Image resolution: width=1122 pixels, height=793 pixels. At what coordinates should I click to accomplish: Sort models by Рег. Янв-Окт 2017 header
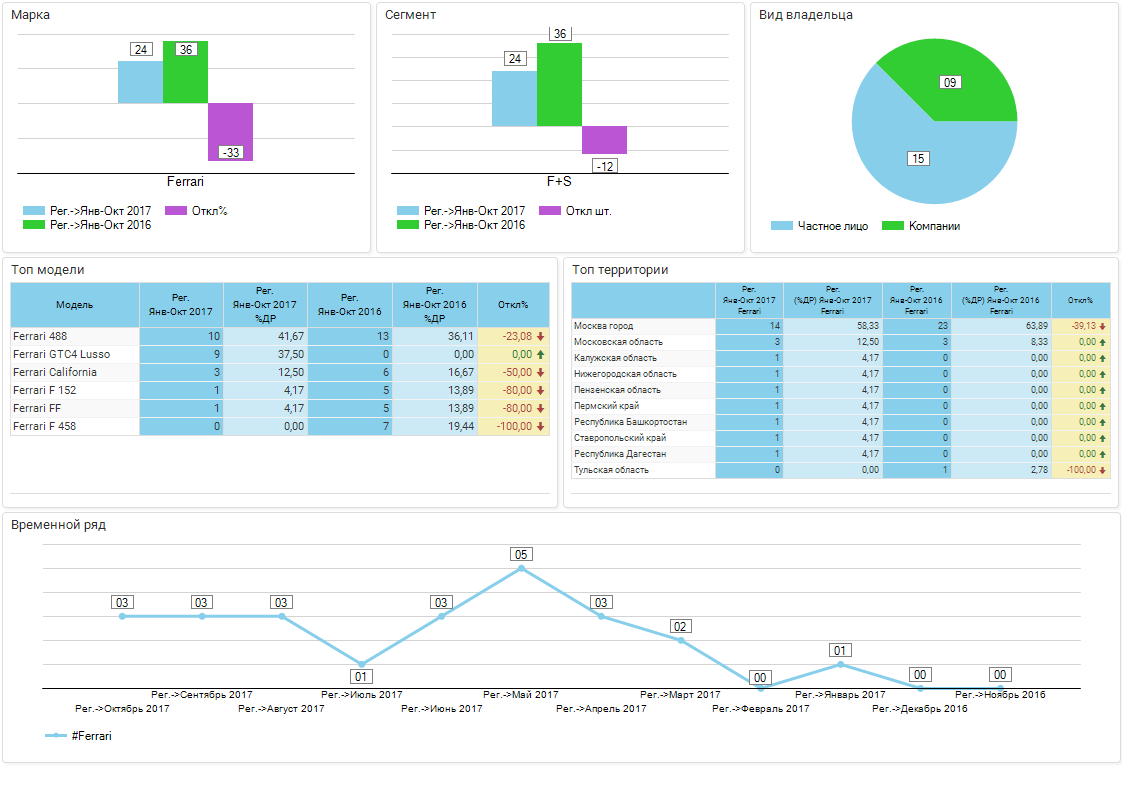coord(181,305)
